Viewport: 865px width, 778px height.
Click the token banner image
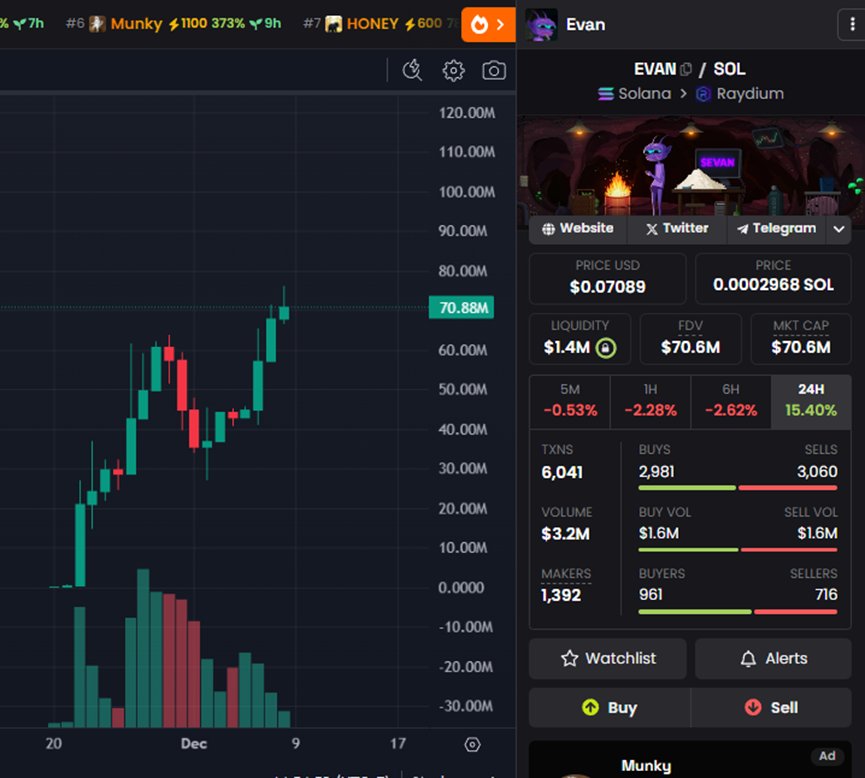(690, 166)
